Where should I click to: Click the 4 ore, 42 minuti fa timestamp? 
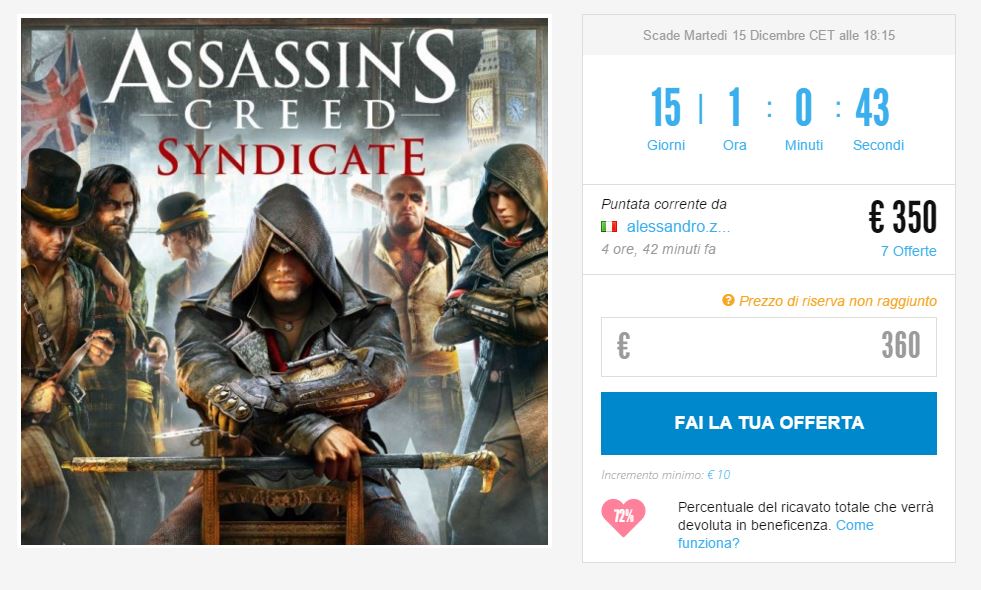(658, 249)
